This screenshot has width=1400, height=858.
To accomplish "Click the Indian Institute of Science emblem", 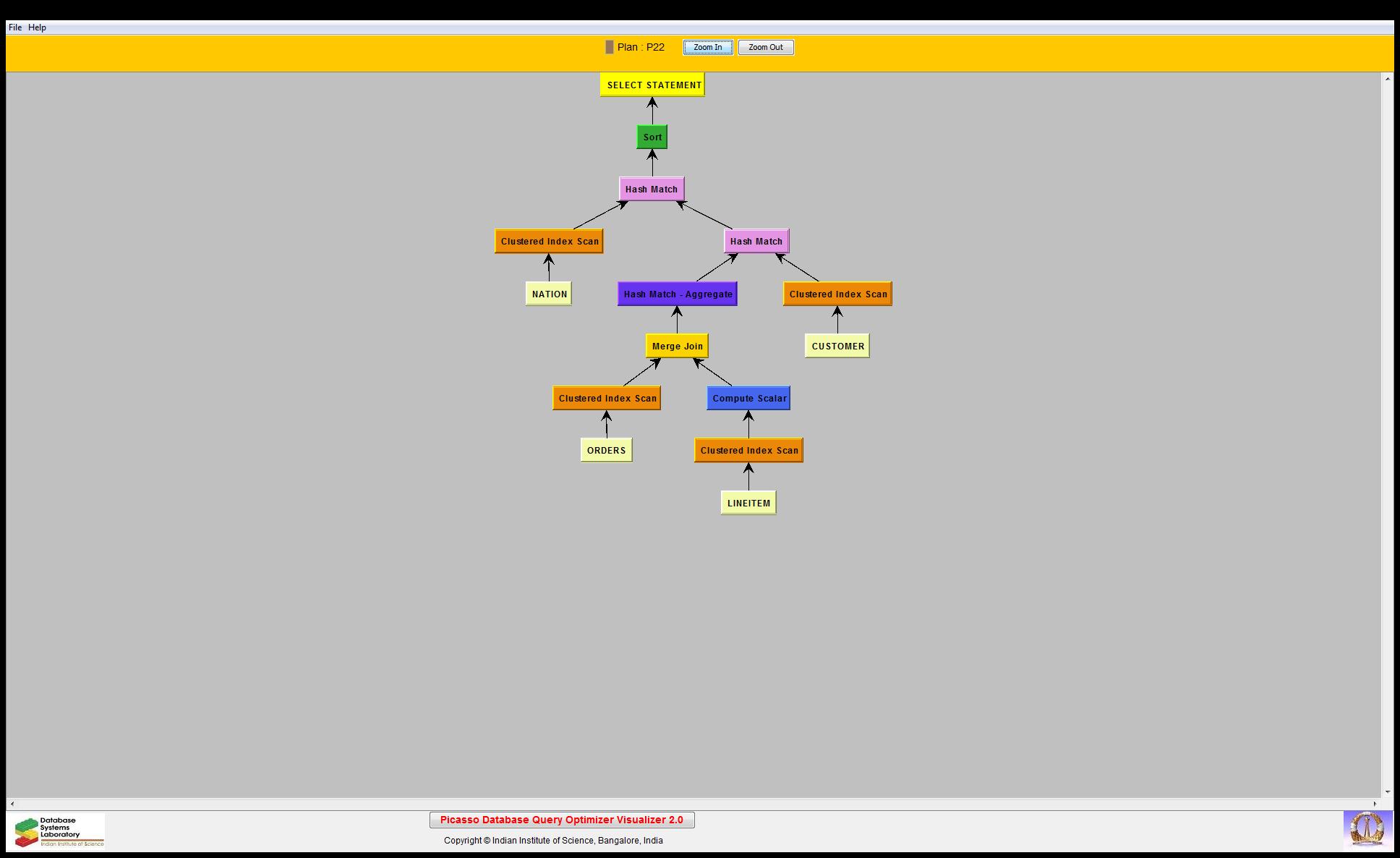I will (1367, 829).
